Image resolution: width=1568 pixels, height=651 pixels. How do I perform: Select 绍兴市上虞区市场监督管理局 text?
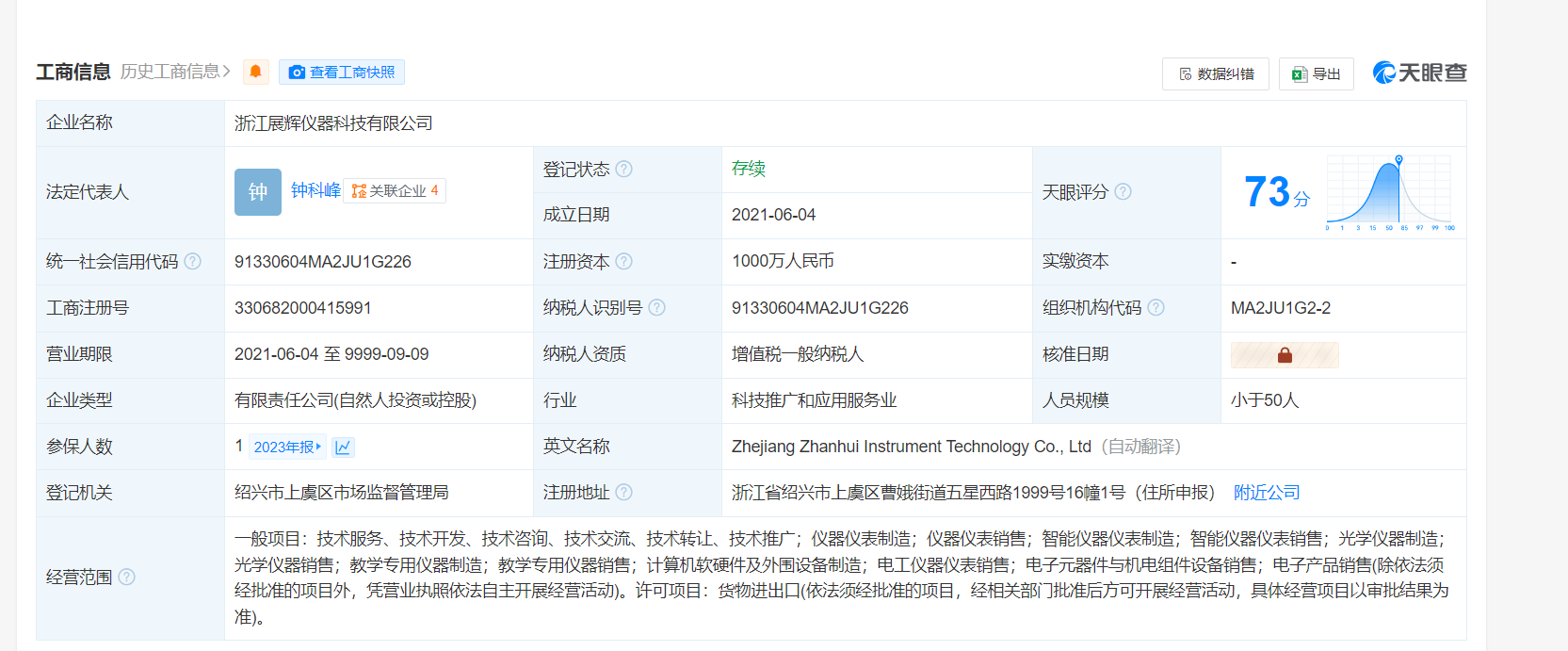pyautogui.click(x=342, y=493)
